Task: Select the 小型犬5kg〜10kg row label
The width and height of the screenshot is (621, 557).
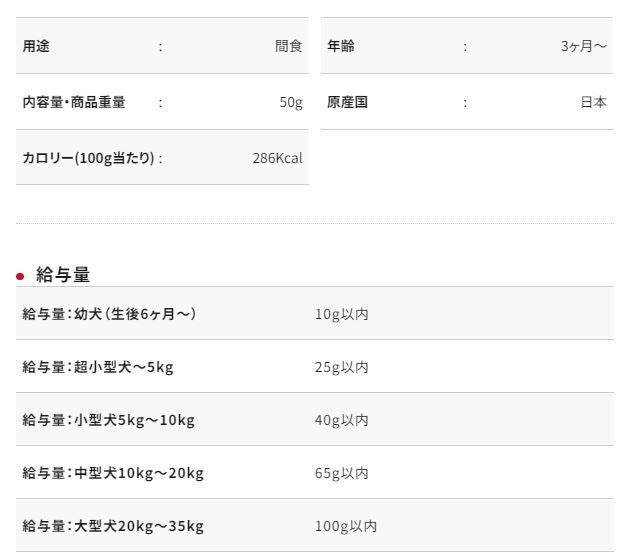Action: 109,420
